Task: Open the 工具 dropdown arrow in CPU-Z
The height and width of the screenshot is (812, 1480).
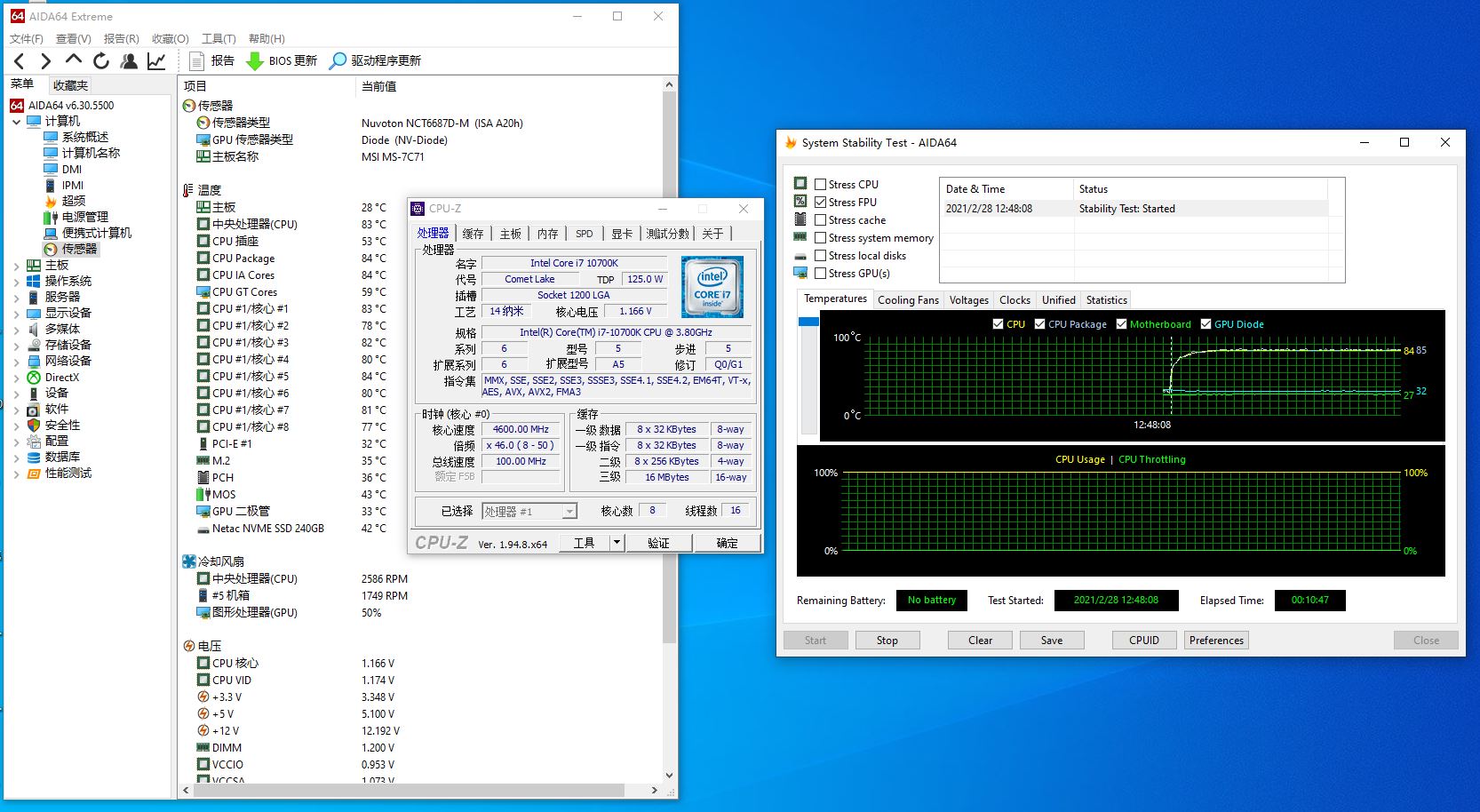Action: coord(617,543)
